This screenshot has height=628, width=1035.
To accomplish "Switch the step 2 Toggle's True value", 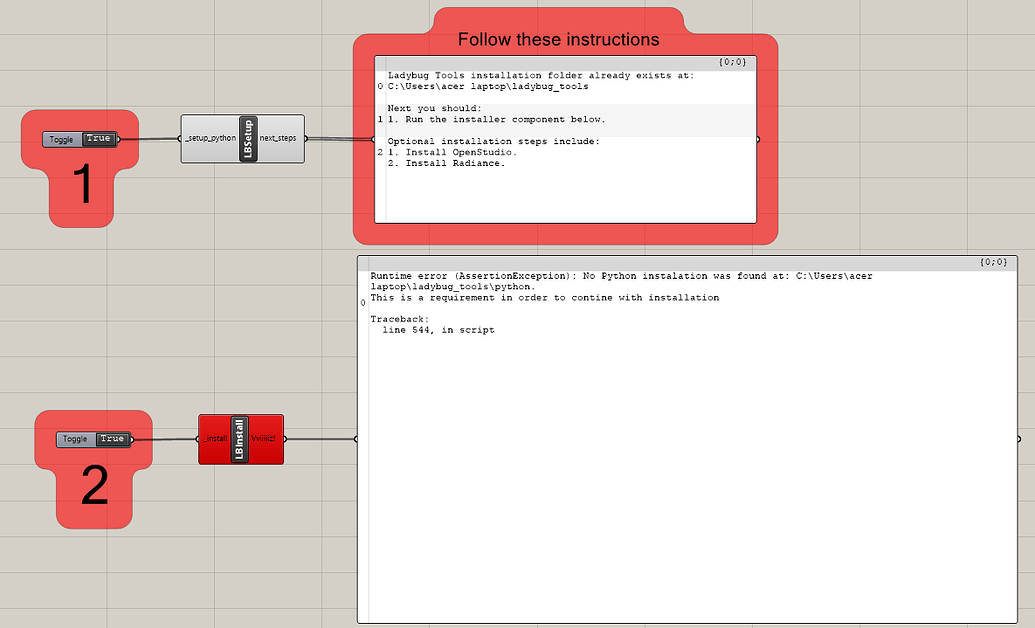I will pyautogui.click(x=112, y=439).
